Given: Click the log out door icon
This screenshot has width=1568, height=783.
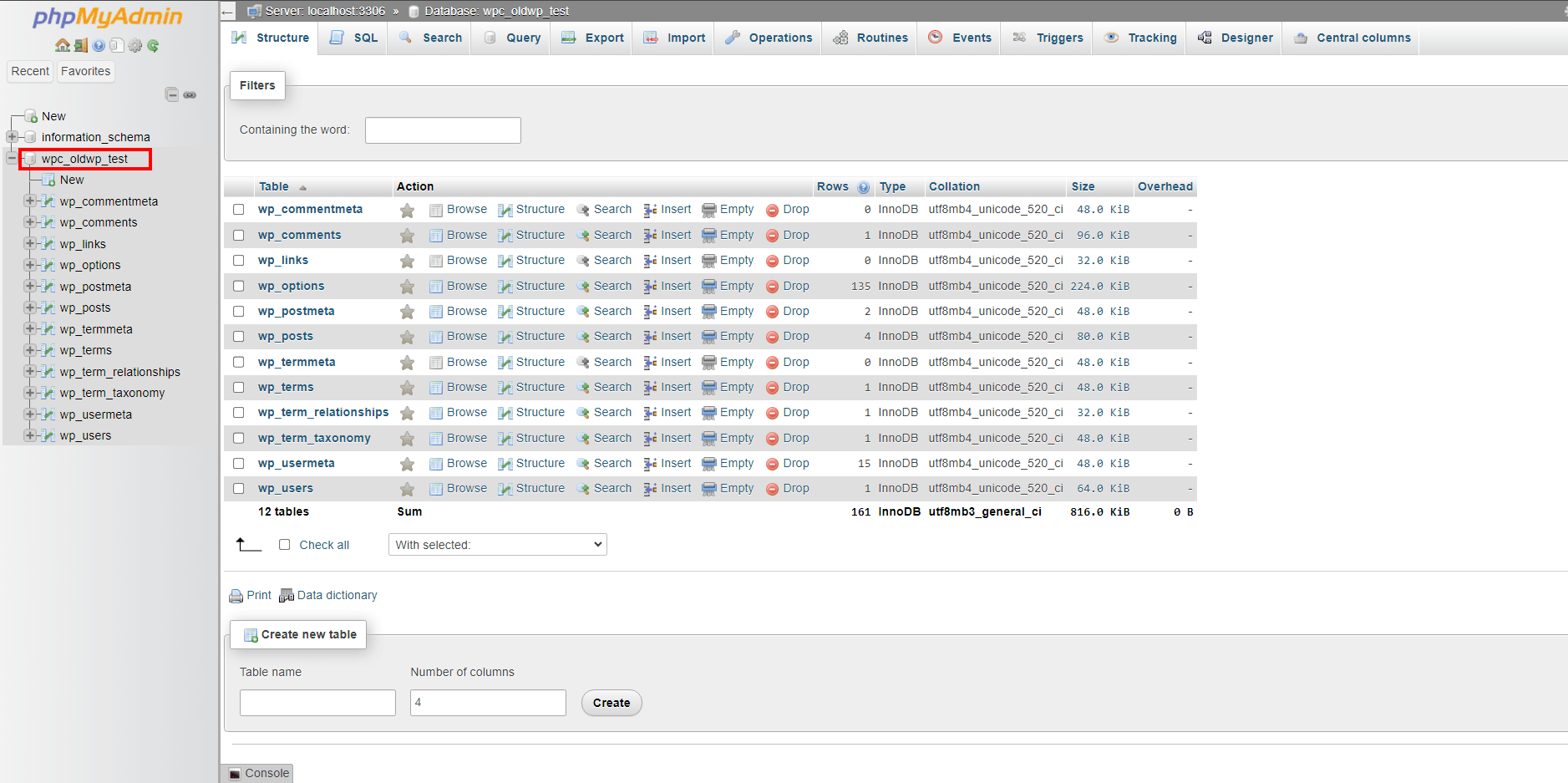Looking at the screenshot, I should tap(81, 45).
